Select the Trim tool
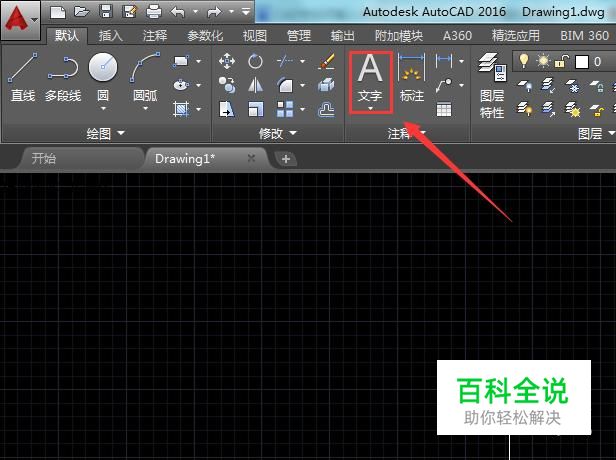Viewport: 616px width, 460px height. pos(285,61)
